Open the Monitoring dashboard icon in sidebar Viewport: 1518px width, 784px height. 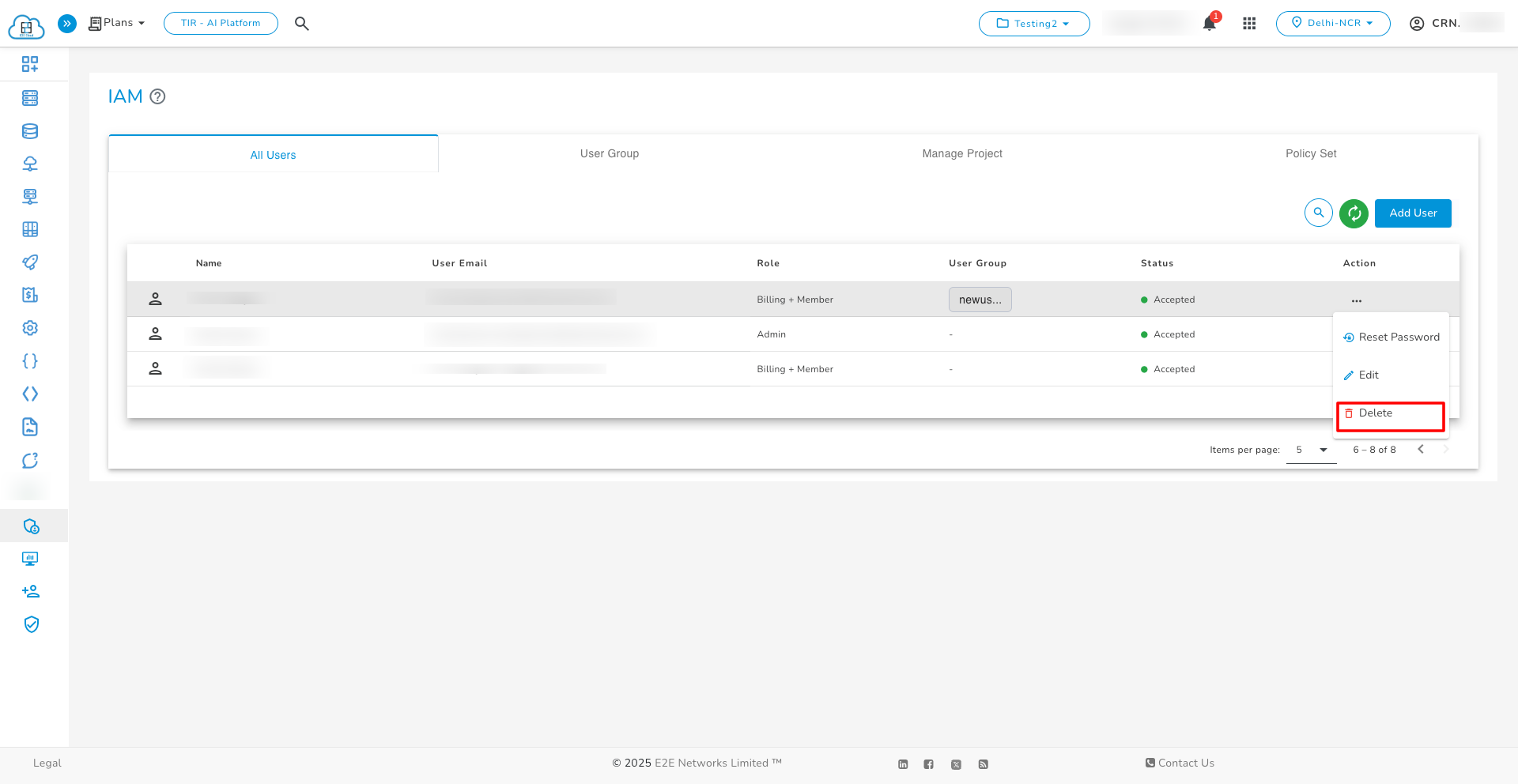point(30,559)
